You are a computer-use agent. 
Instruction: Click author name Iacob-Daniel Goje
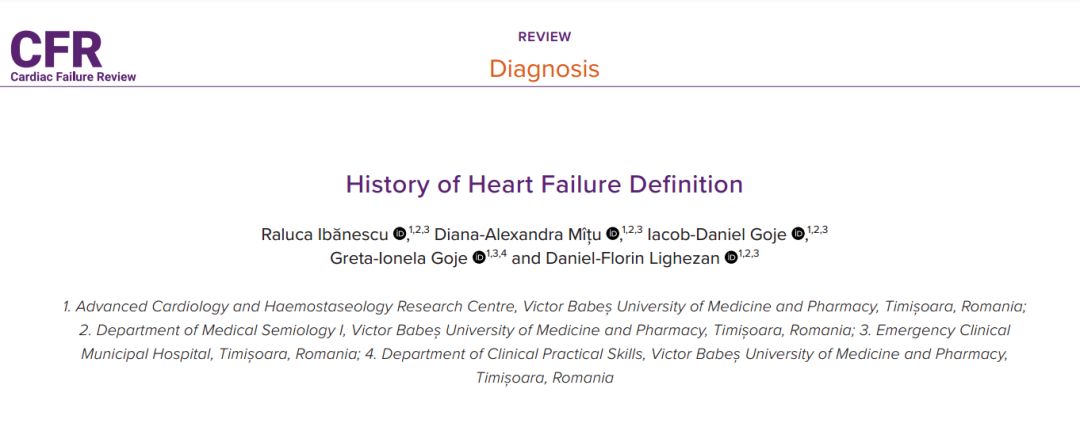719,235
